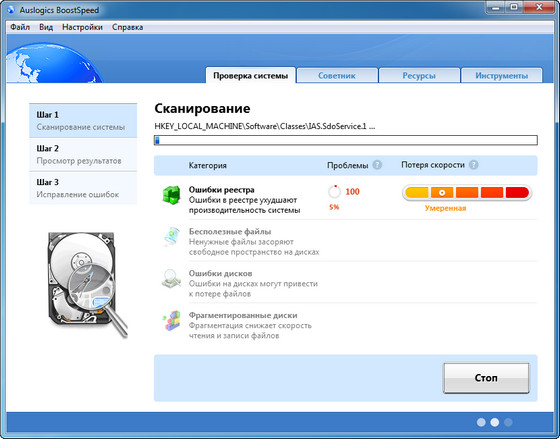The width and height of the screenshot is (560, 439).
Task: Minimize the Auslogics BoostSpeed window
Action: click(495, 7)
